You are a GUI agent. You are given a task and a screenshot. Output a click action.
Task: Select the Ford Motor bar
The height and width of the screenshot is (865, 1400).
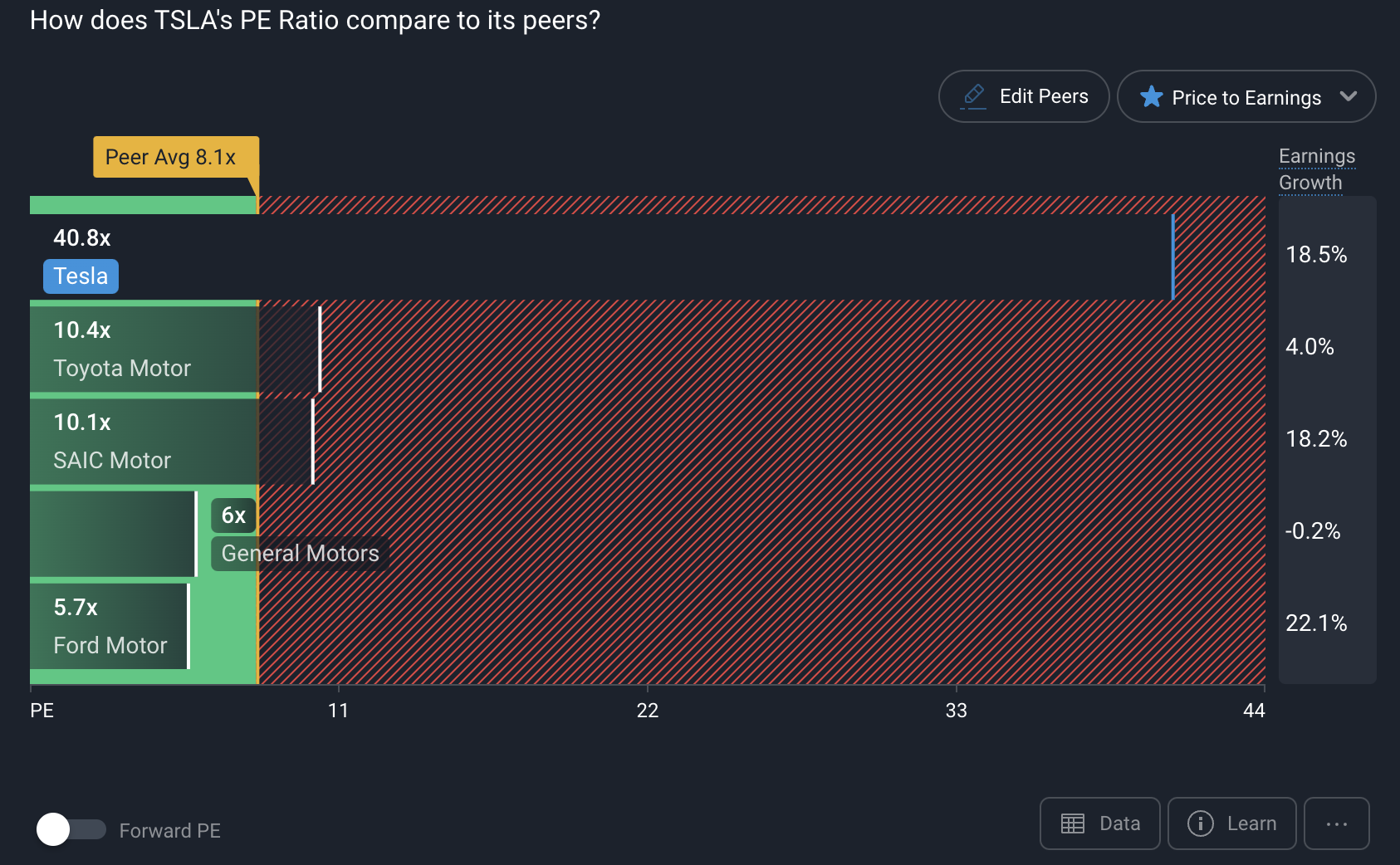tap(110, 626)
